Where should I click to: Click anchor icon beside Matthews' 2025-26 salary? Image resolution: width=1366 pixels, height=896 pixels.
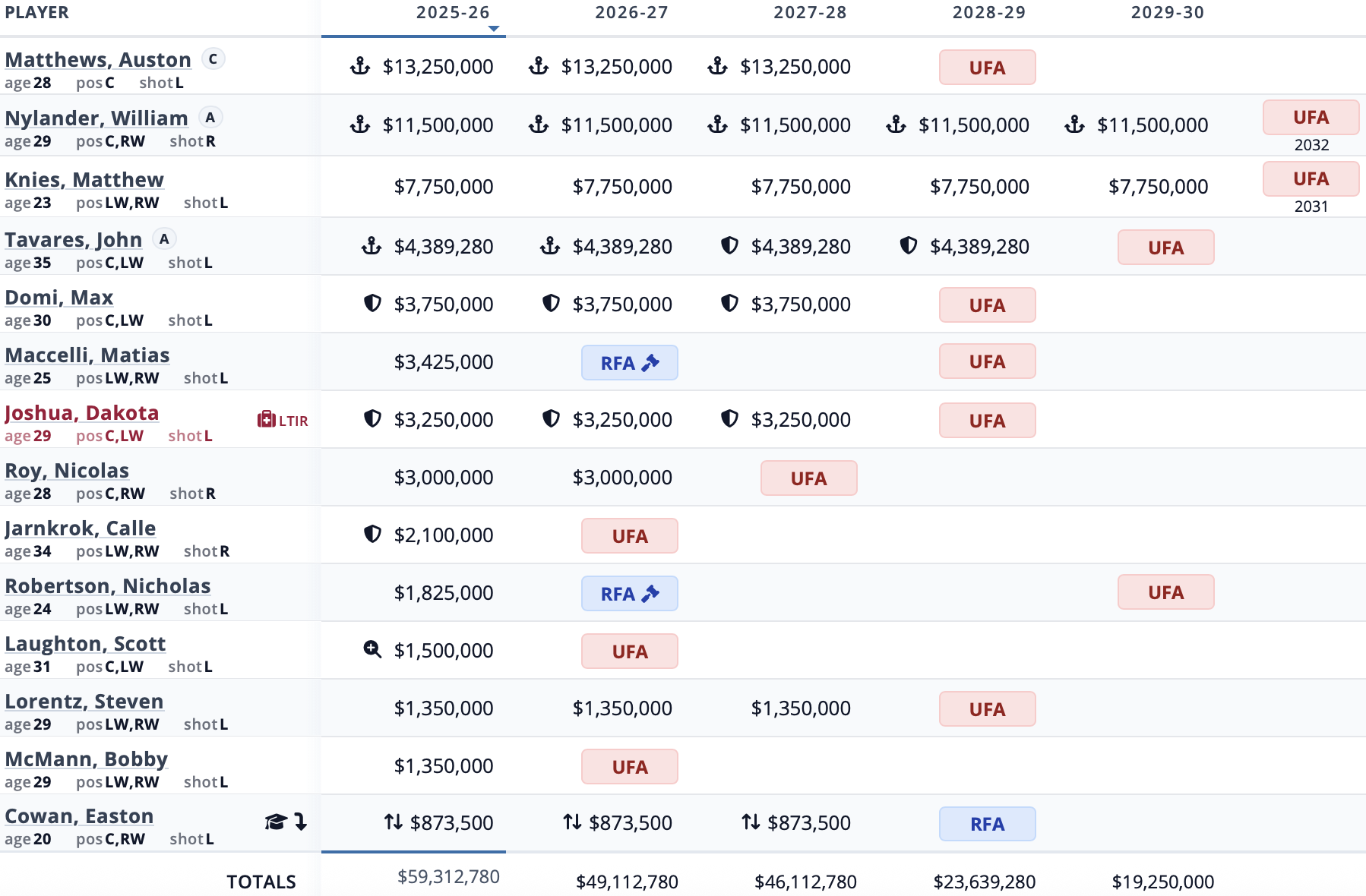(360, 67)
